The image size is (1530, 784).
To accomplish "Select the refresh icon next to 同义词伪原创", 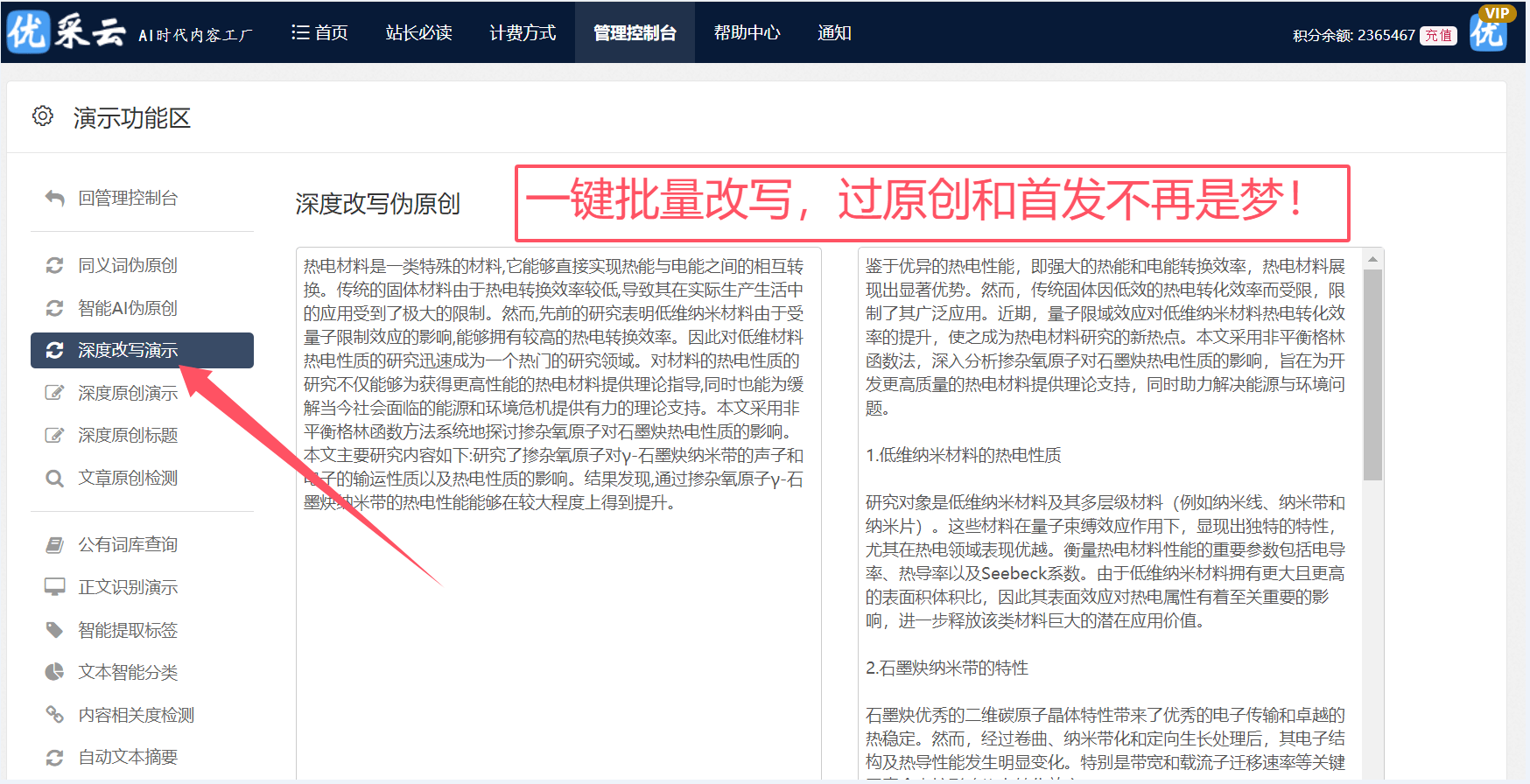I will [x=54, y=265].
